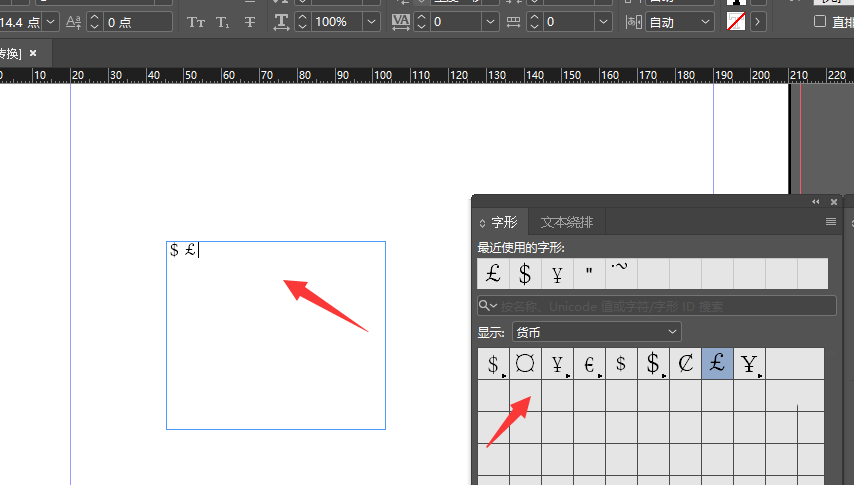
Task: Enable the 直排 checkbox
Action: (820, 21)
